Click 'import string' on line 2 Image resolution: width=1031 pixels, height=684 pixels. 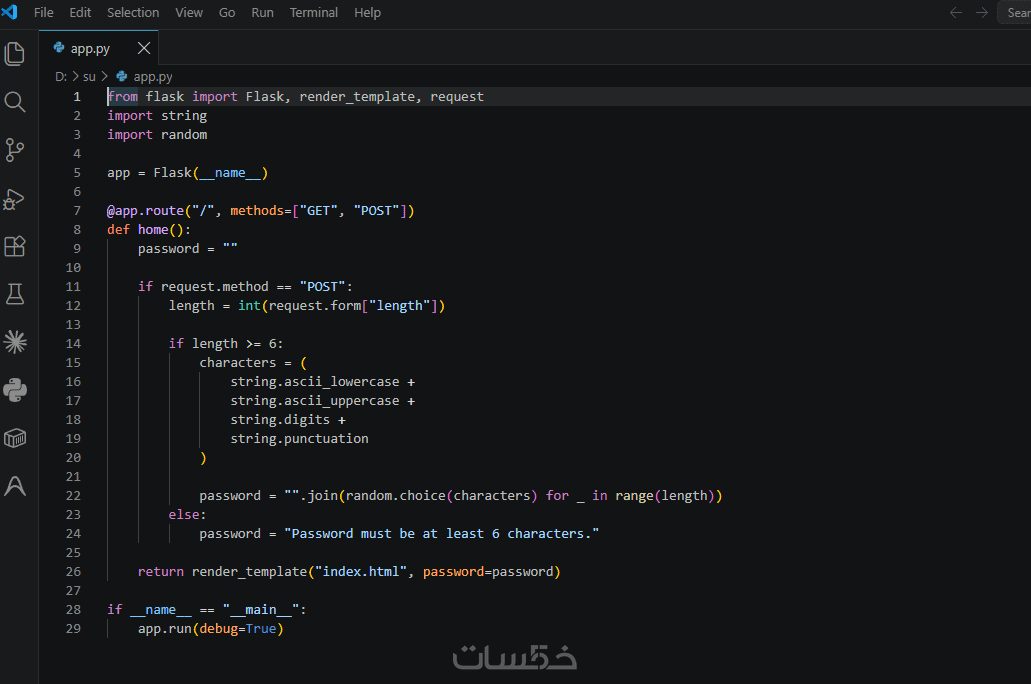coord(157,116)
